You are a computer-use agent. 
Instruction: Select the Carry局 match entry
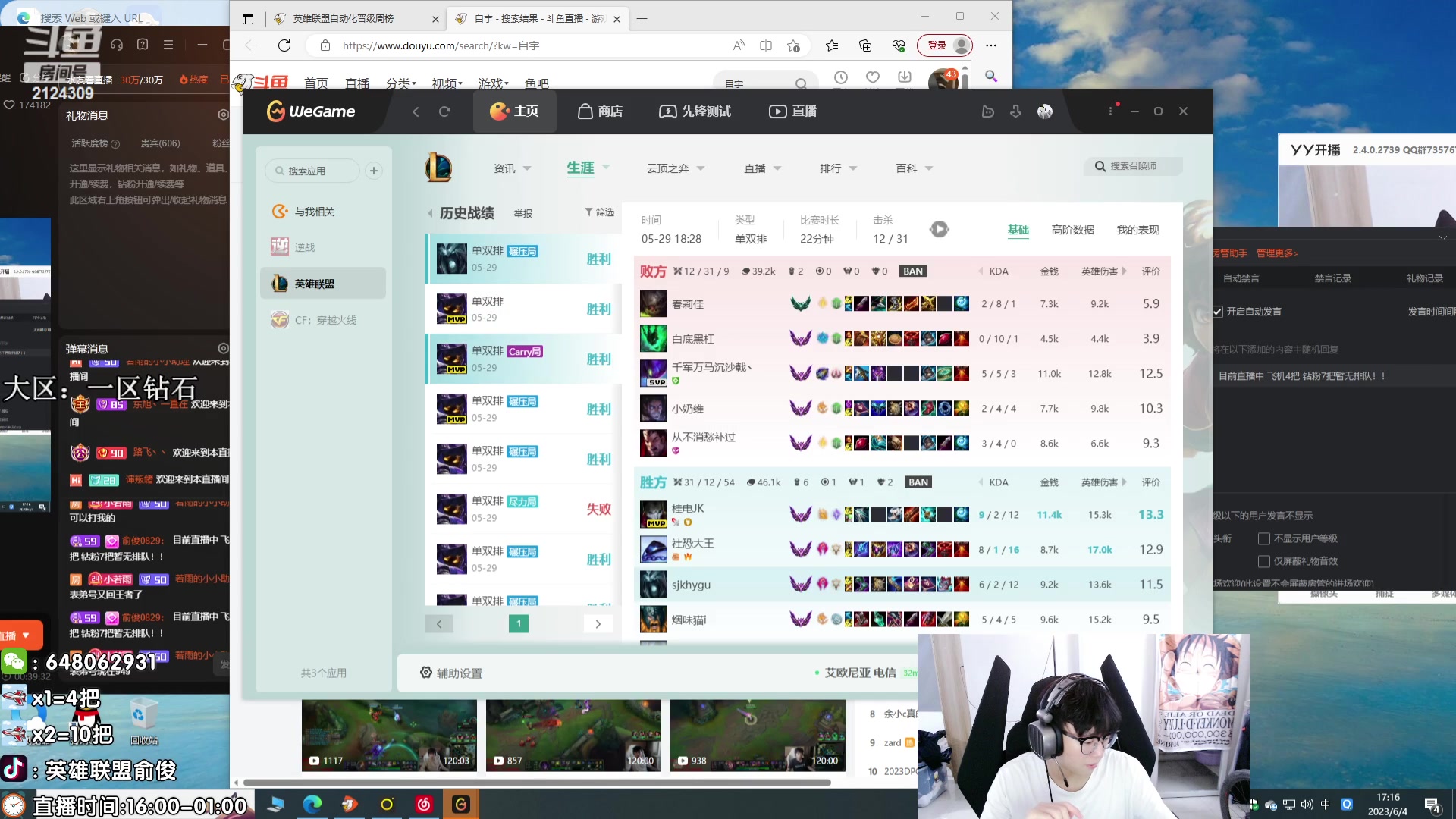coord(523,359)
